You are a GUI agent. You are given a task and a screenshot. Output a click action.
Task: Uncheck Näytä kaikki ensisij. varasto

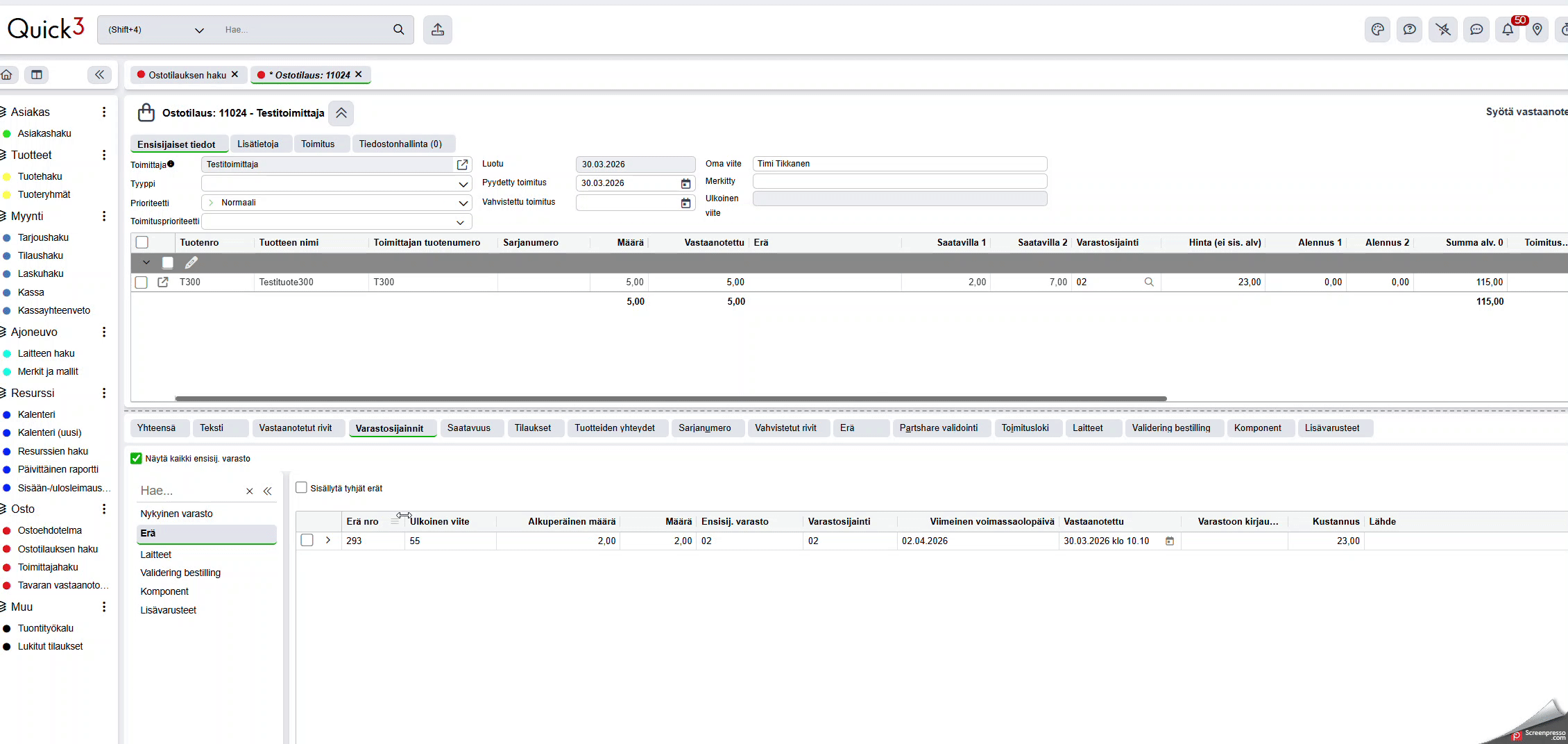(x=136, y=458)
